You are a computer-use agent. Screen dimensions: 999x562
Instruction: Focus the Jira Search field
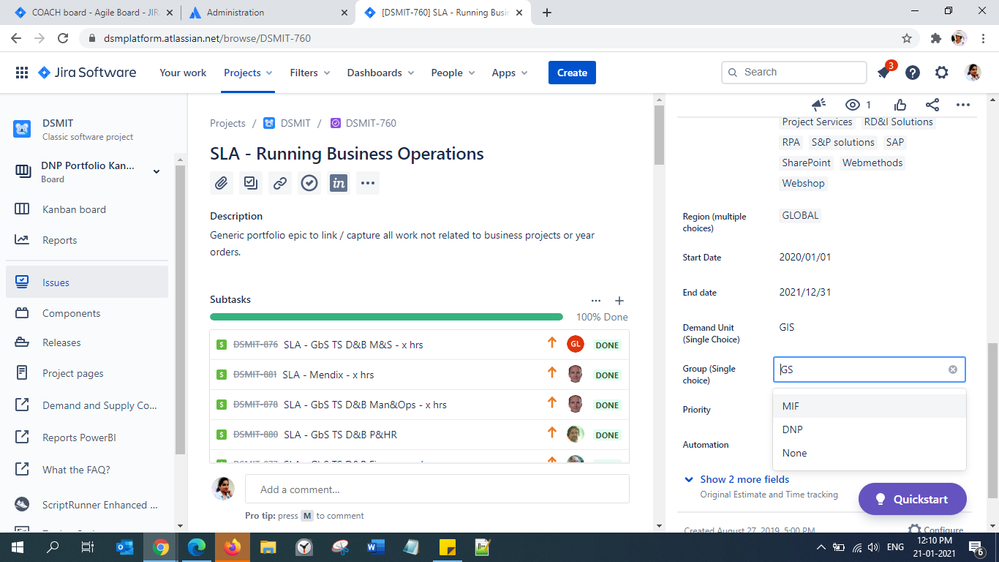click(794, 72)
